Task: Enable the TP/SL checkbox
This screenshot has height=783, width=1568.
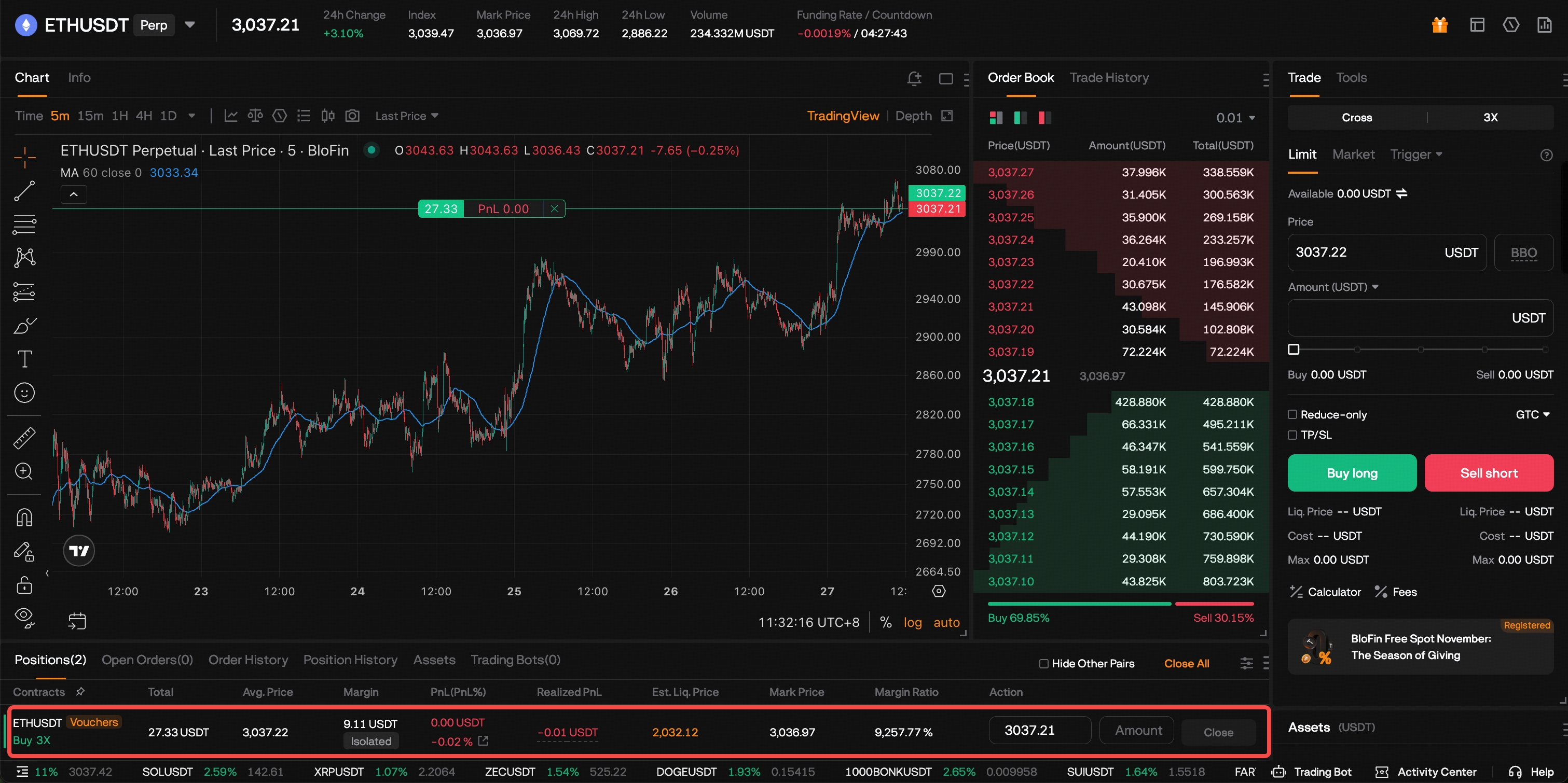Action: (1292, 435)
